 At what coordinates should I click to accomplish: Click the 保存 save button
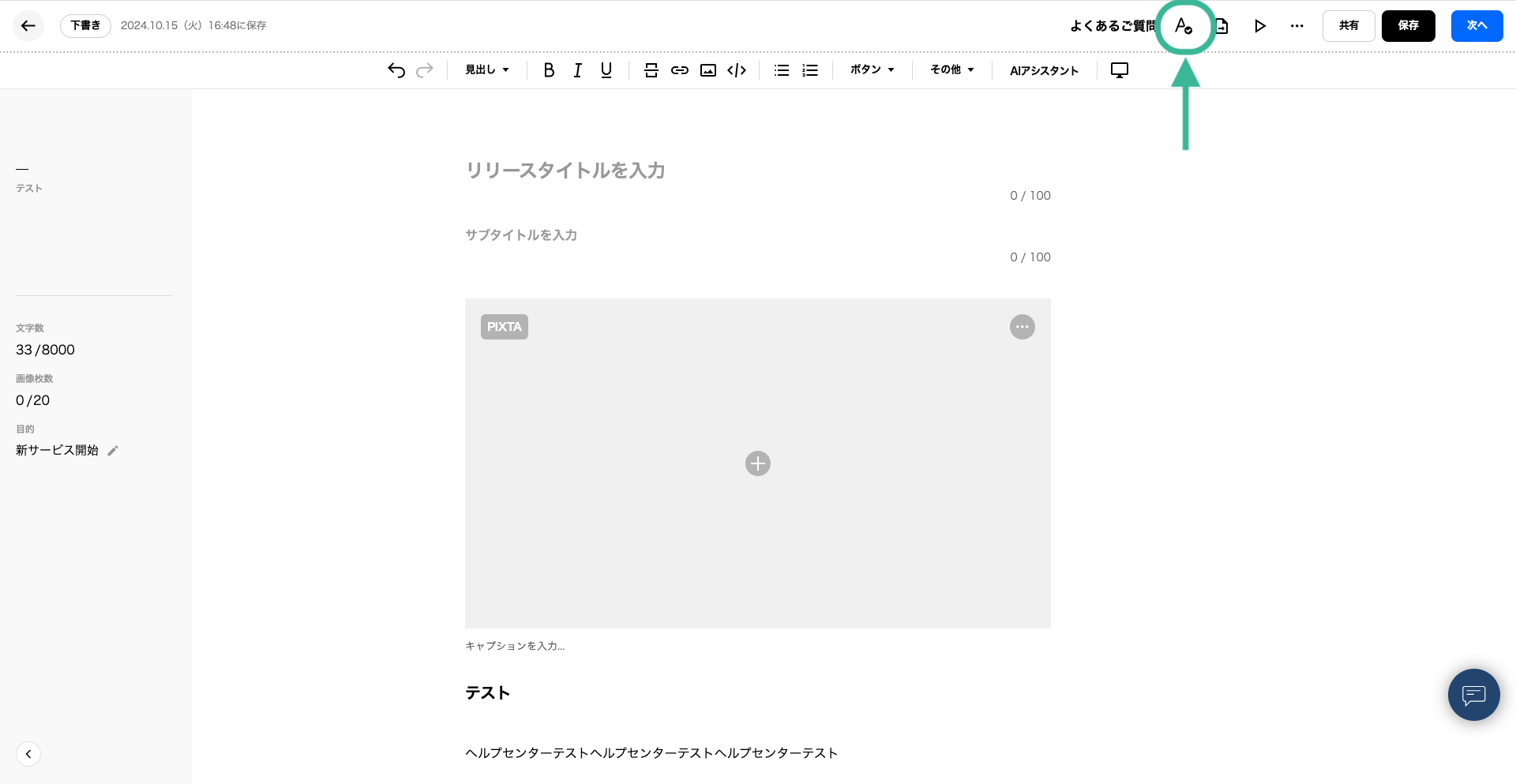[x=1408, y=26]
